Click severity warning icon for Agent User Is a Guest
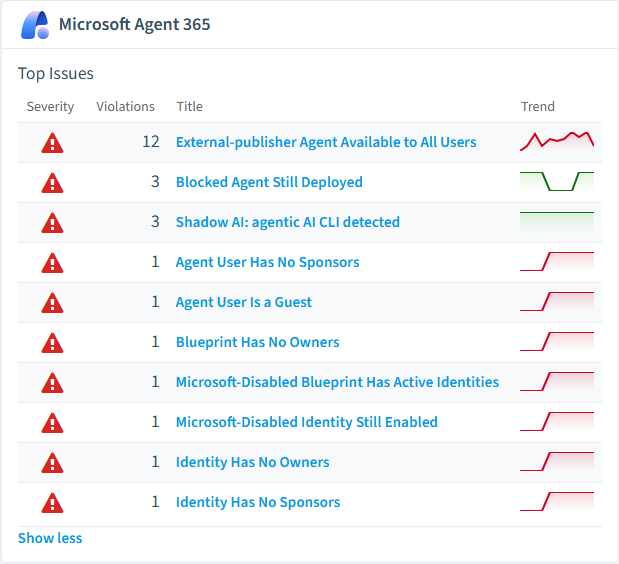Image resolution: width=619 pixels, height=564 pixels. [x=53, y=303]
